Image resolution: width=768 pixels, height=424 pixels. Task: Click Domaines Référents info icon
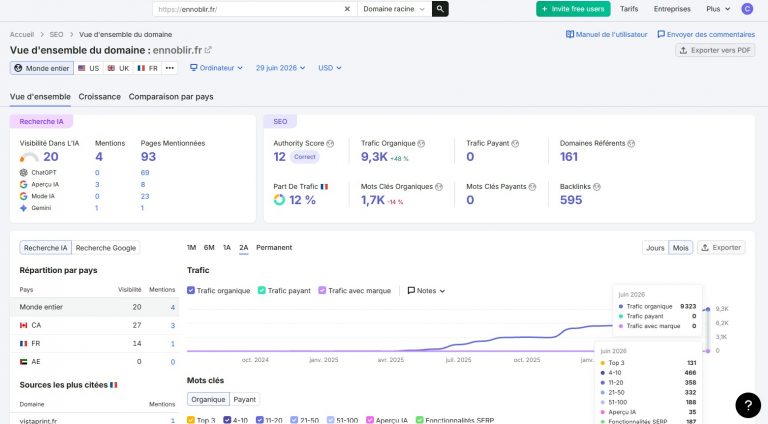coord(631,143)
